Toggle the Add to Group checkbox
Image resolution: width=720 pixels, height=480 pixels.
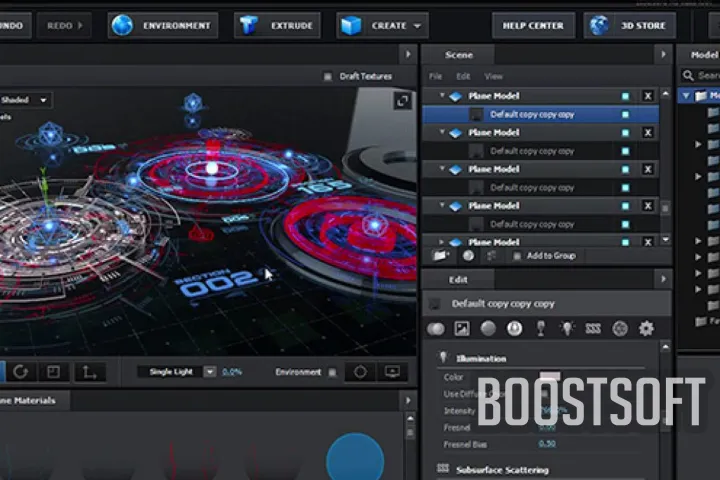[x=517, y=256]
